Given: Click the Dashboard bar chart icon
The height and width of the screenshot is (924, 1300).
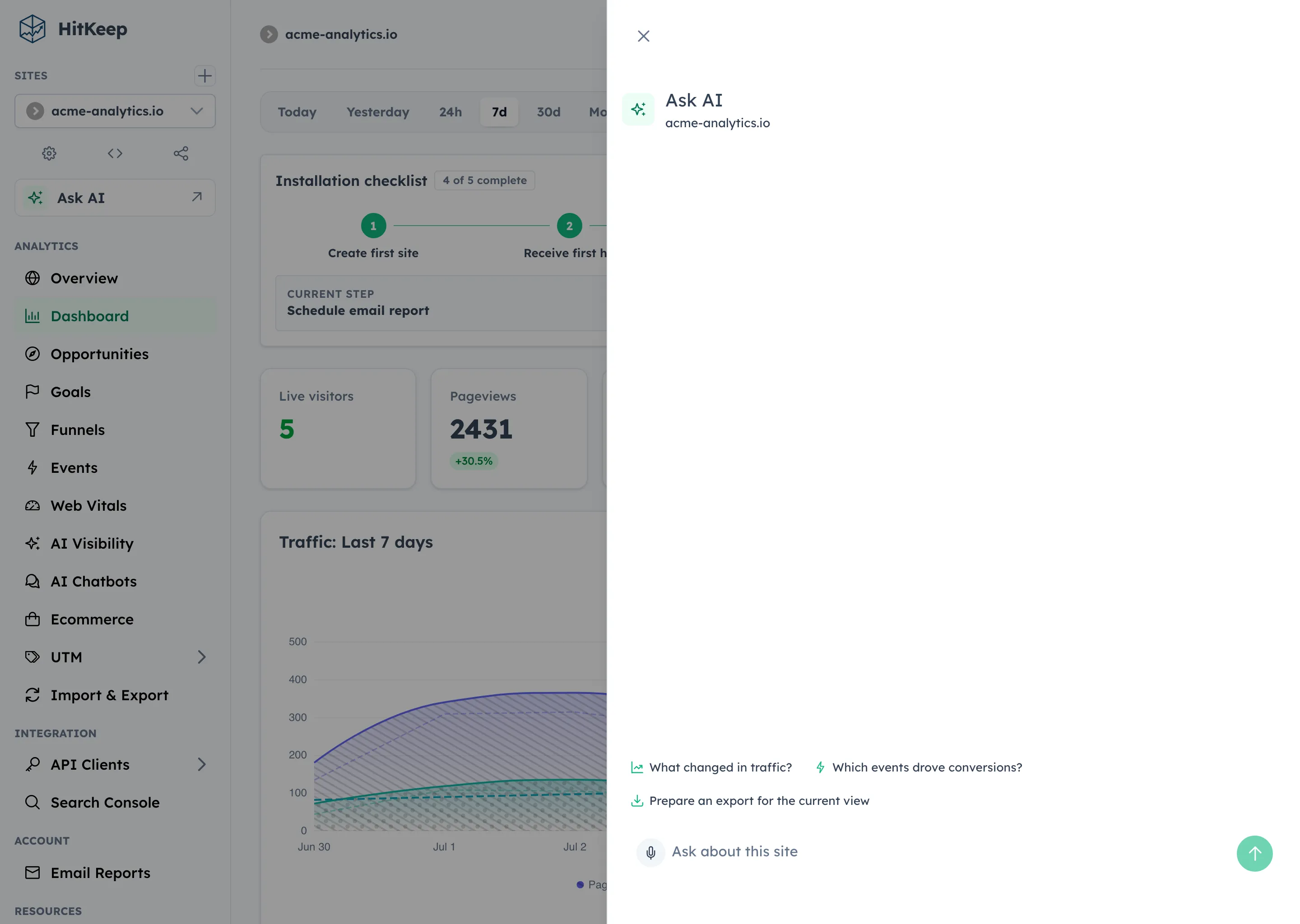Looking at the screenshot, I should 32,316.
